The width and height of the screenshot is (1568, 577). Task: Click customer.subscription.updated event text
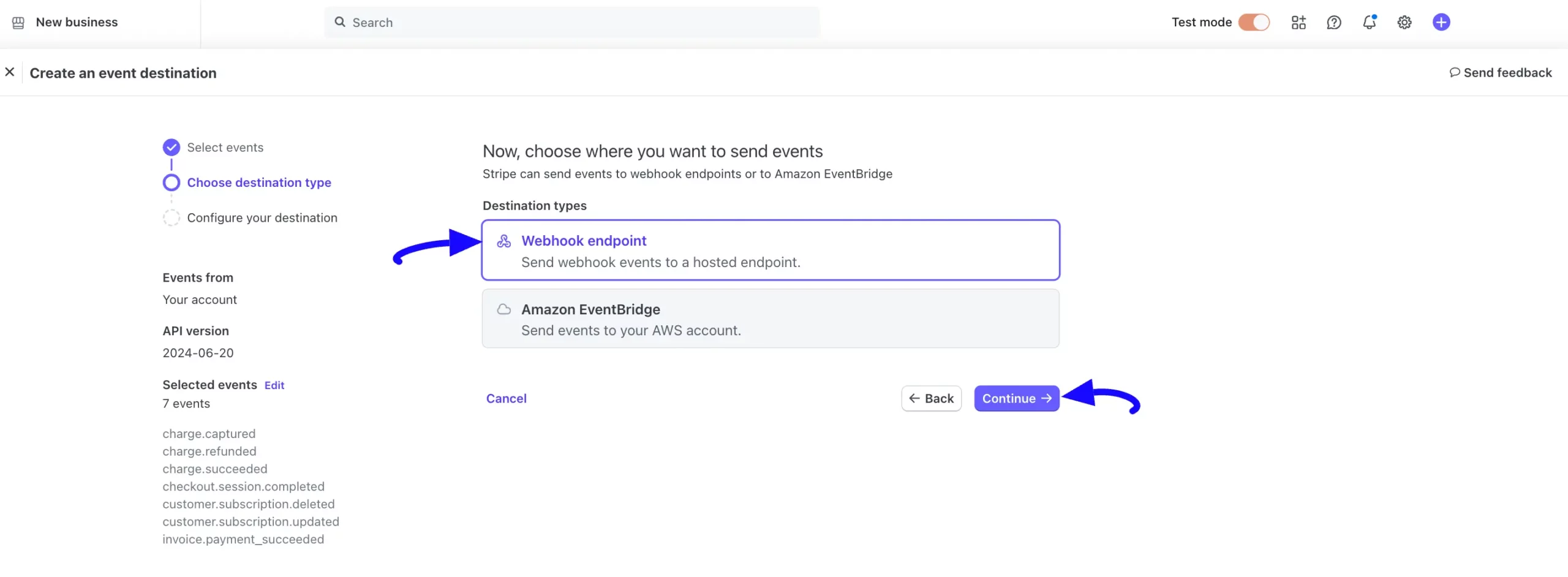click(x=251, y=522)
